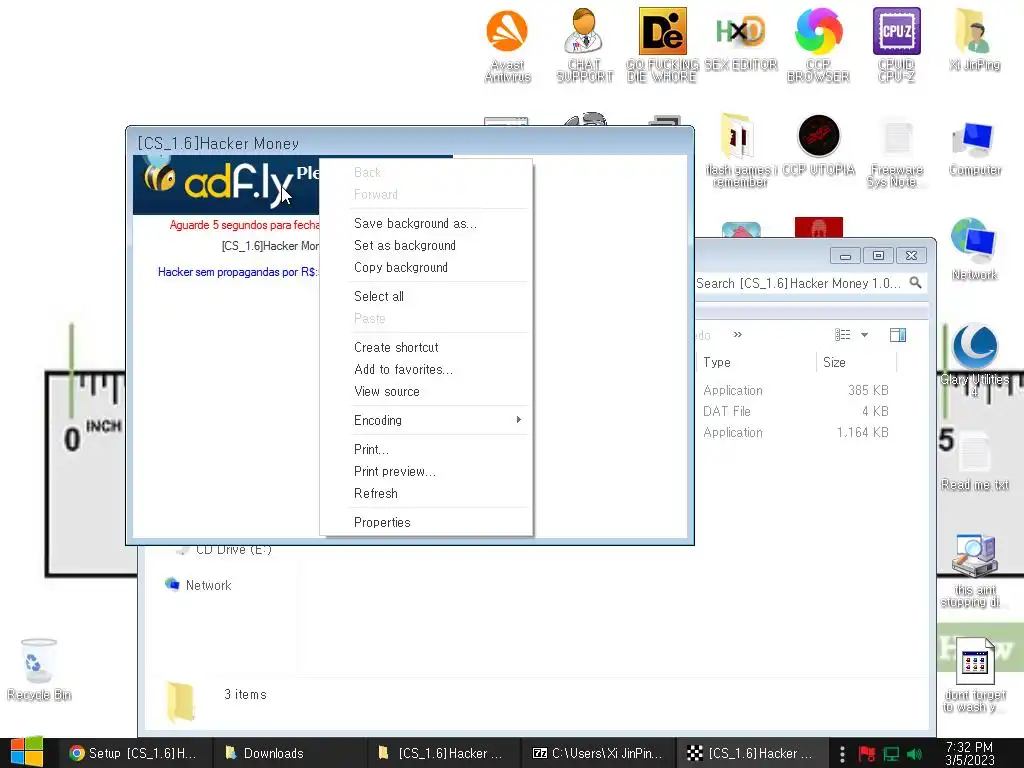Click the network monitor tray icon

[891, 754]
